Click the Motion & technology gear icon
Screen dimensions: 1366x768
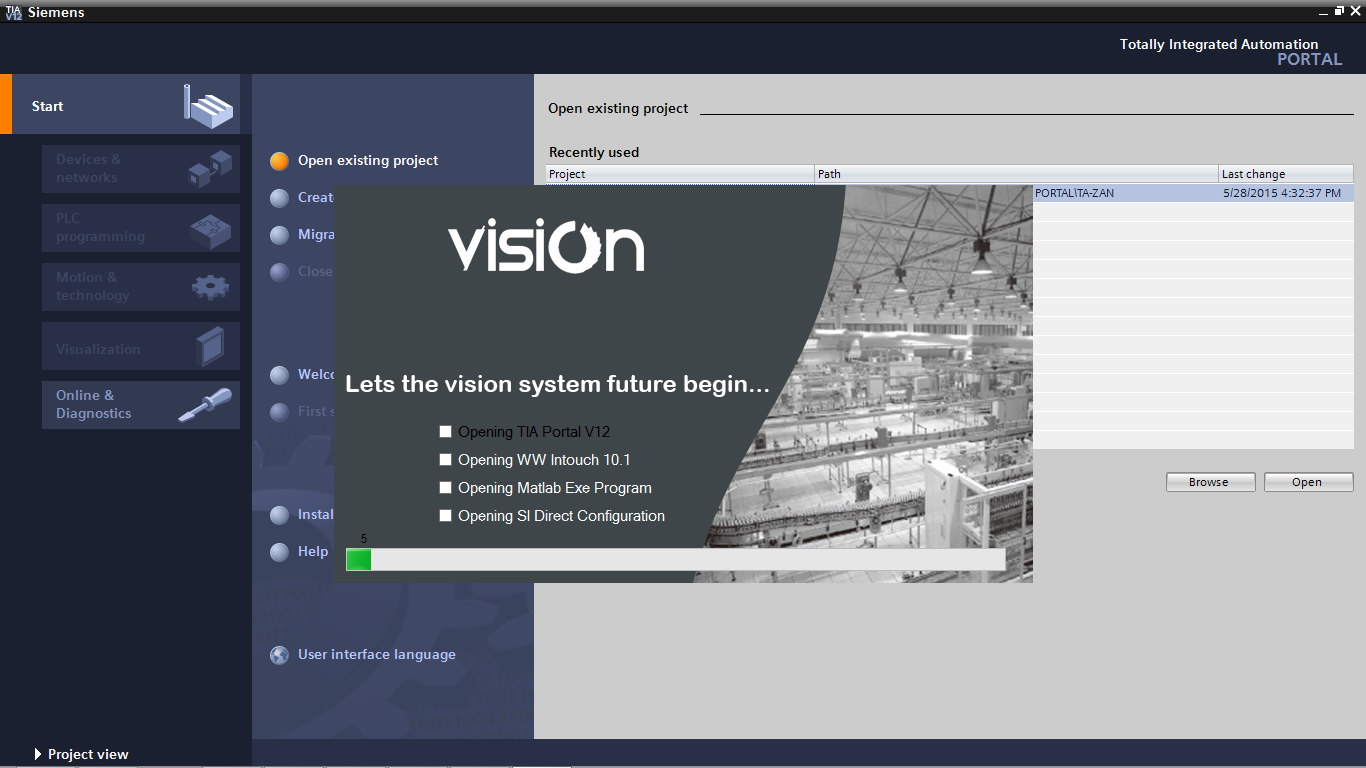tap(210, 287)
